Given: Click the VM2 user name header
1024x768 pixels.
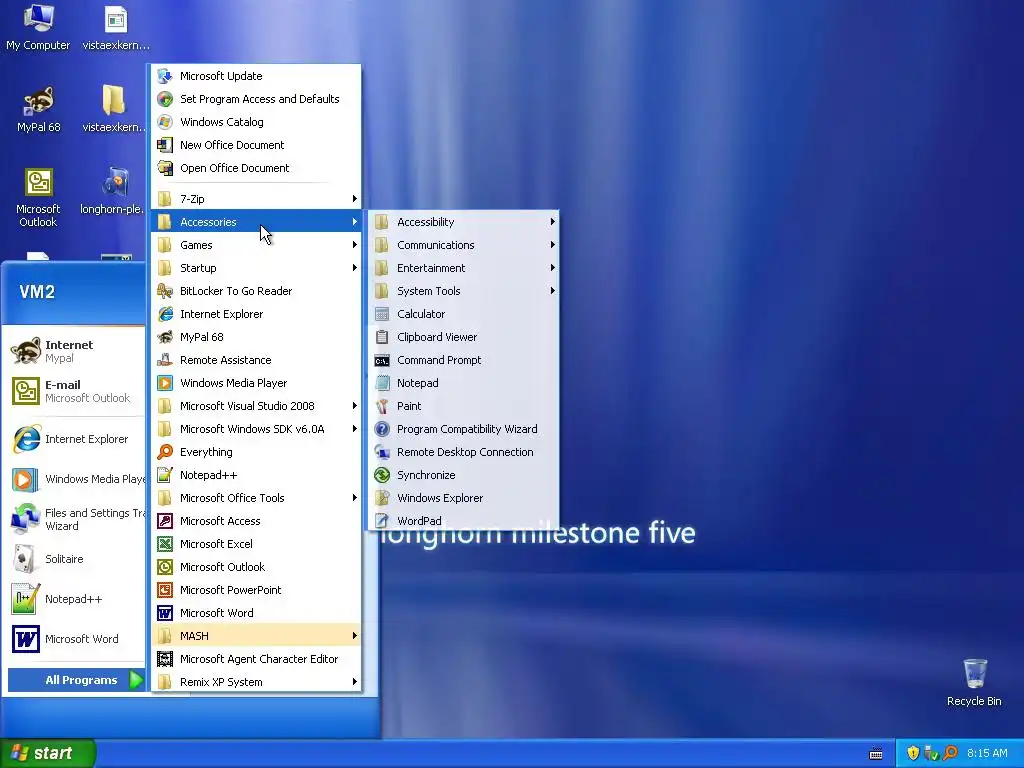Looking at the screenshot, I should tap(37, 291).
